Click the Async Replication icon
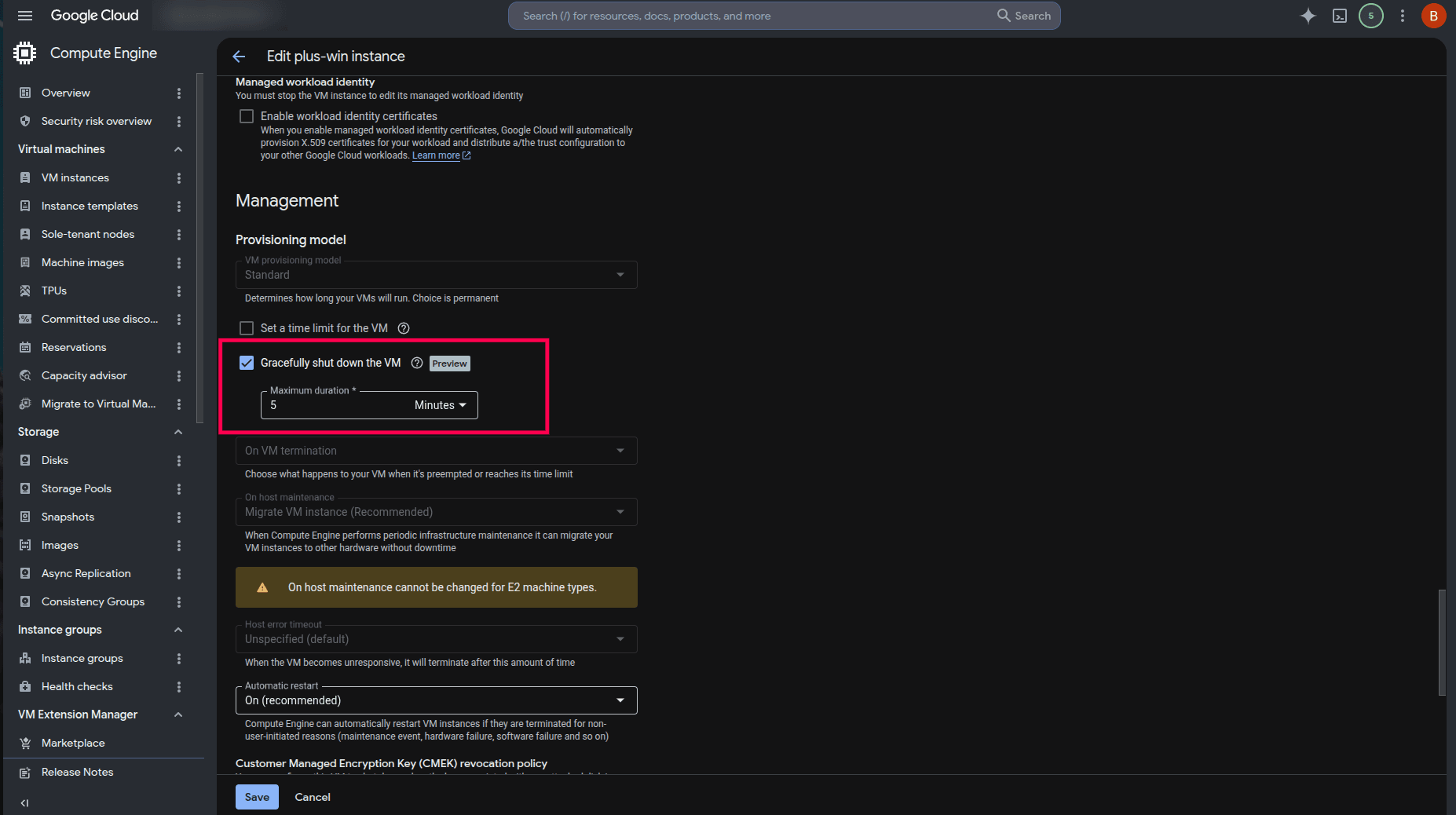The image size is (1456, 815). tap(25, 573)
